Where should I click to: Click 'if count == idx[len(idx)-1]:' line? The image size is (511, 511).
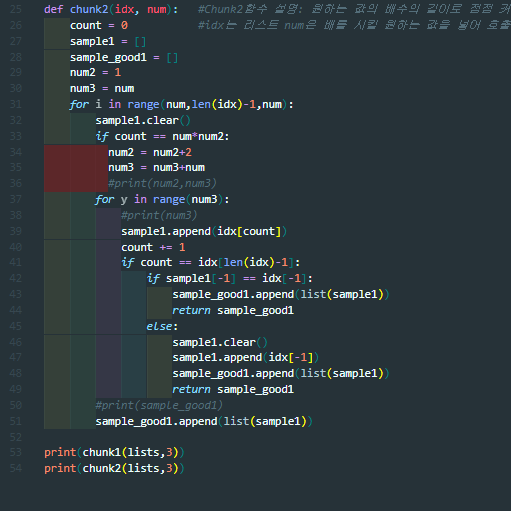211,262
